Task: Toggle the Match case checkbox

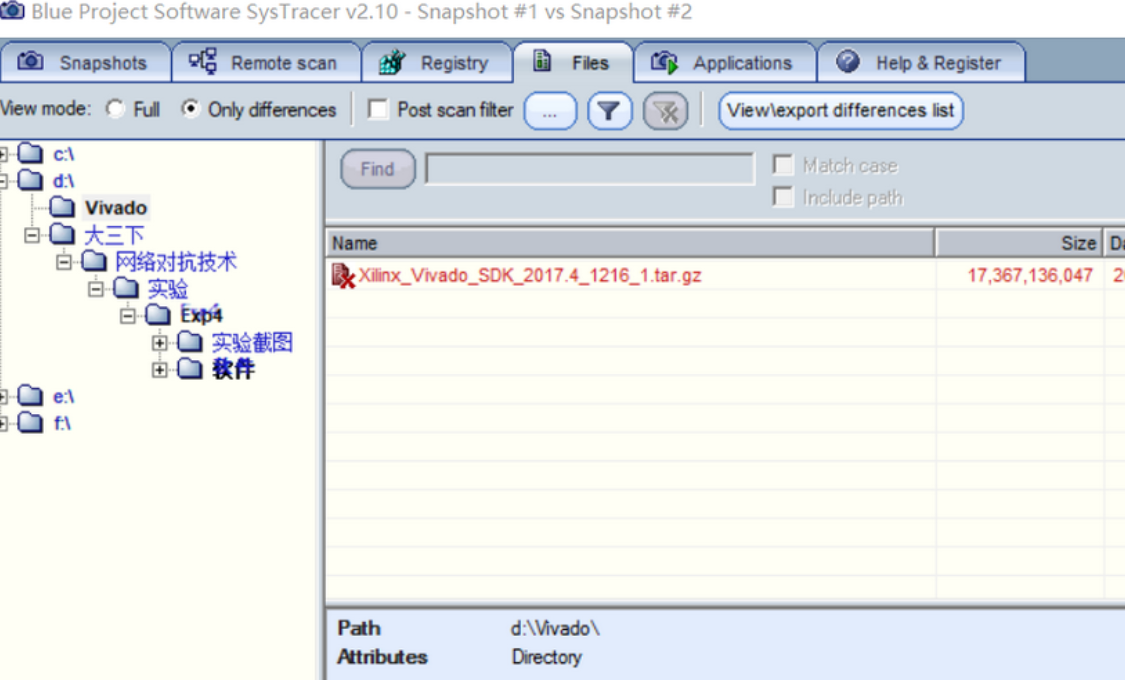Action: coord(783,165)
